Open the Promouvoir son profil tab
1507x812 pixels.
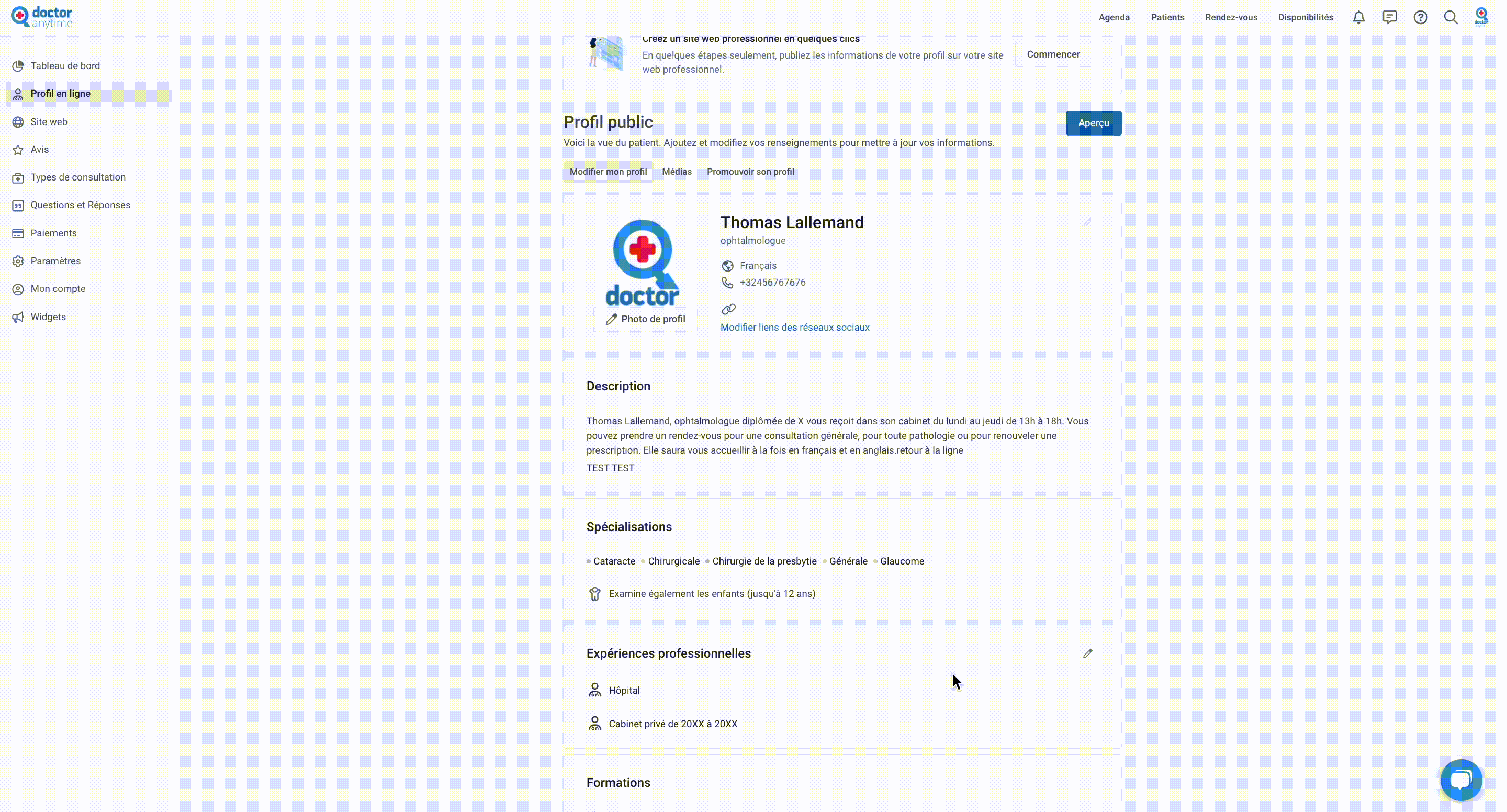click(x=750, y=172)
